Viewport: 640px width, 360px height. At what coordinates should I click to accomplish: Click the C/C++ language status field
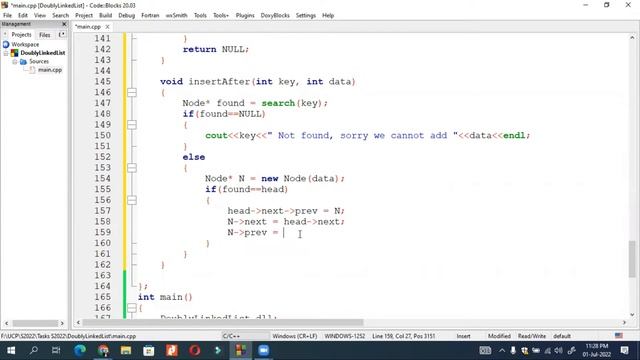pos(231,336)
